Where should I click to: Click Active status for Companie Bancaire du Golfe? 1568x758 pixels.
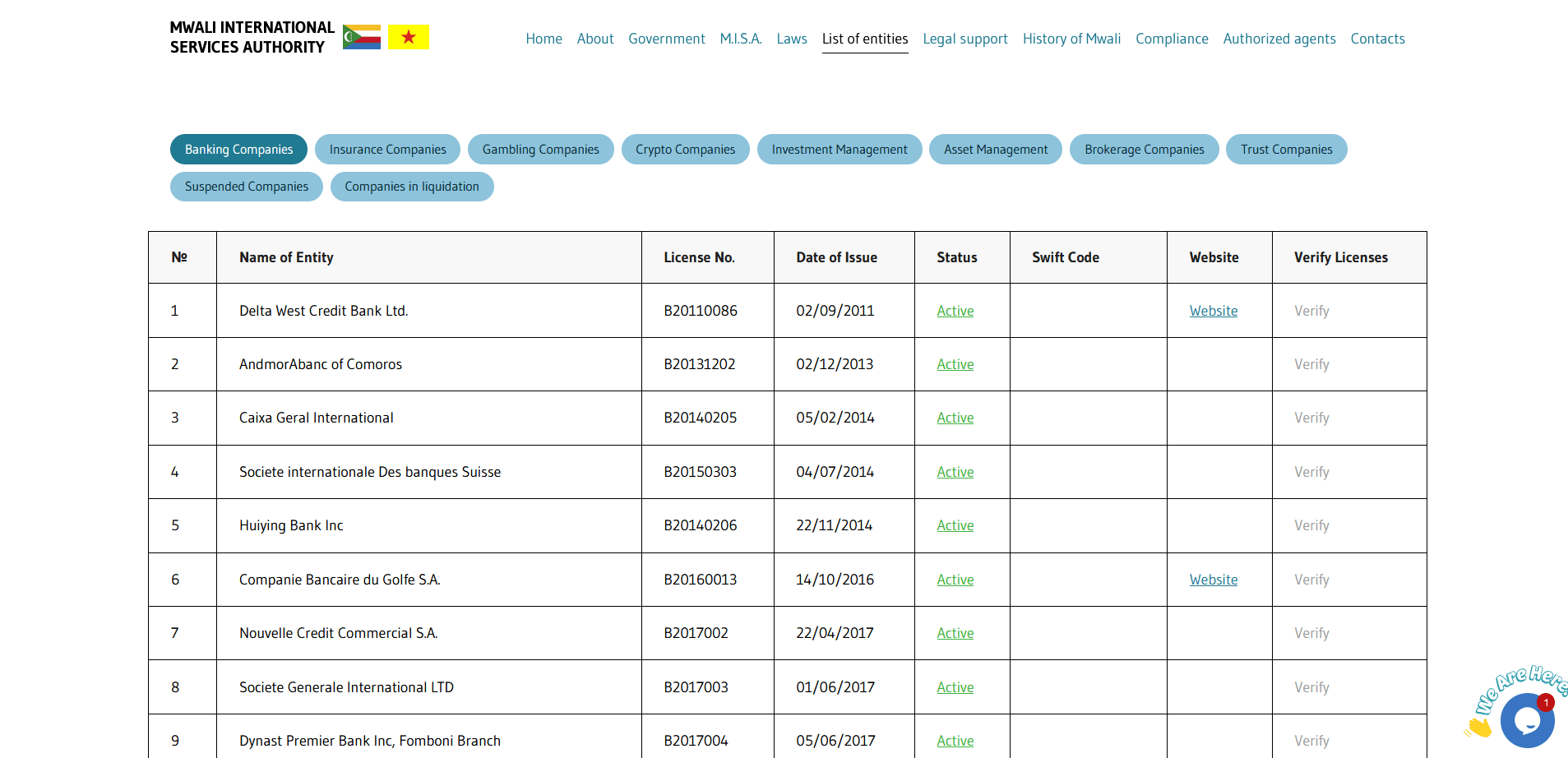tap(955, 580)
